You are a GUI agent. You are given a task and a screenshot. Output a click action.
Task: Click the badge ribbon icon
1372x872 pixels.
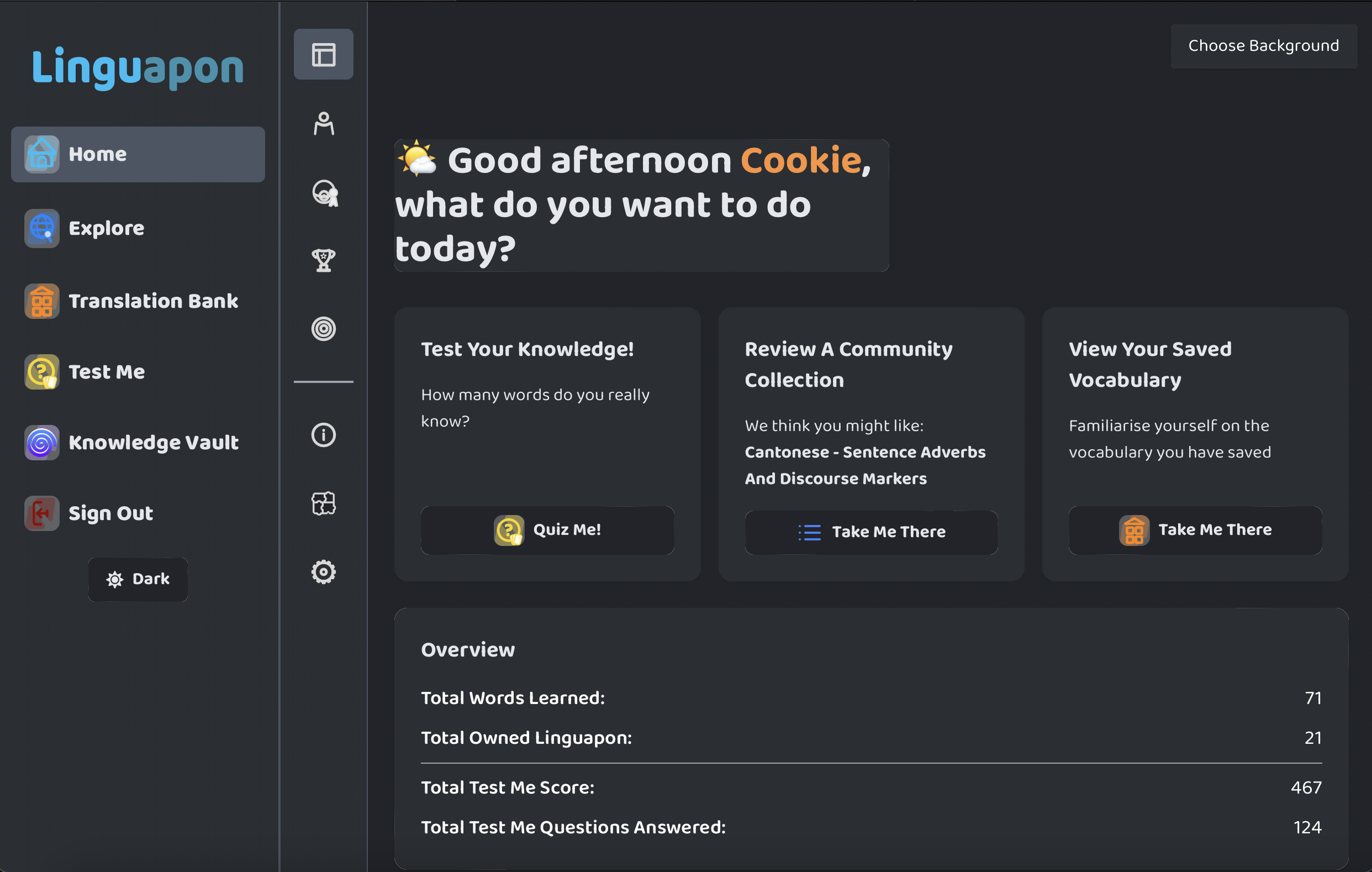click(x=324, y=192)
